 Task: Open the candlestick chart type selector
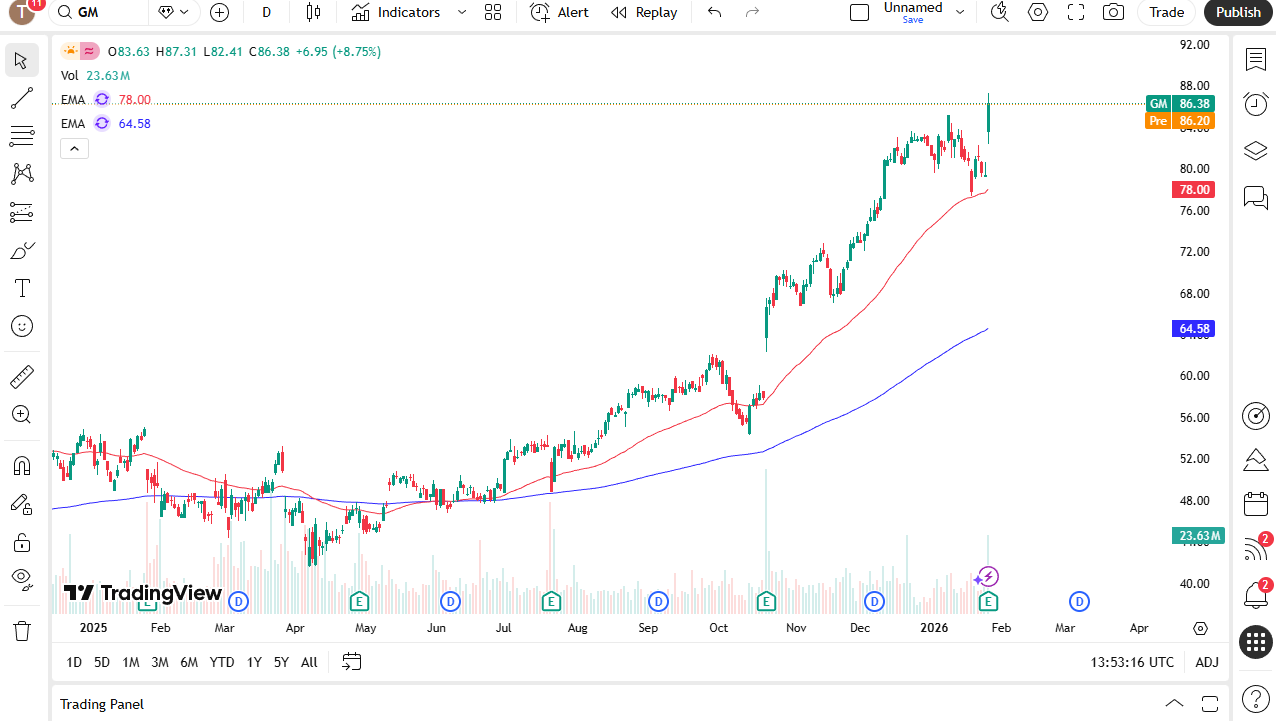pos(314,12)
